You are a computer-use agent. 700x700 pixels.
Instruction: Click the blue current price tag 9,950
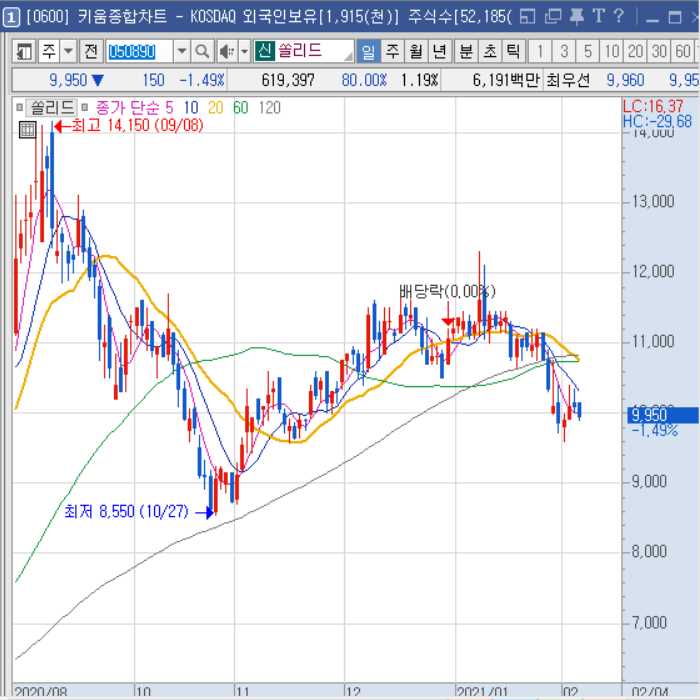662,415
